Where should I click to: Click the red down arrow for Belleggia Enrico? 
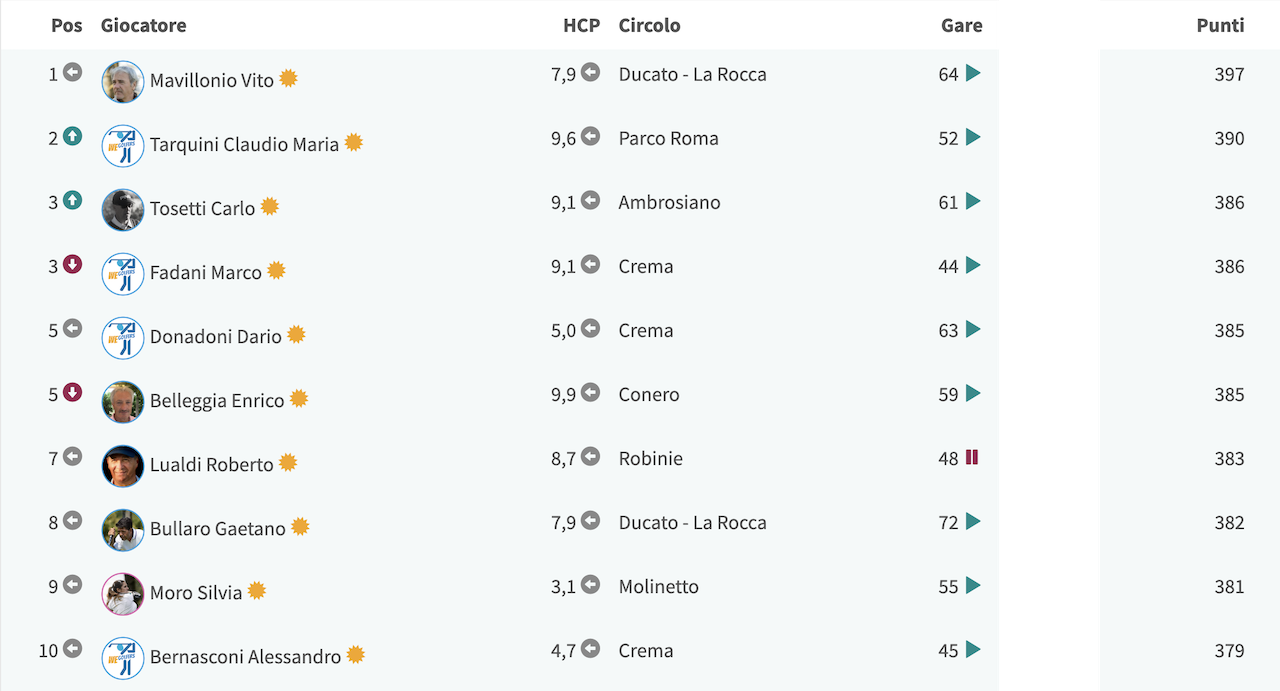point(72,392)
